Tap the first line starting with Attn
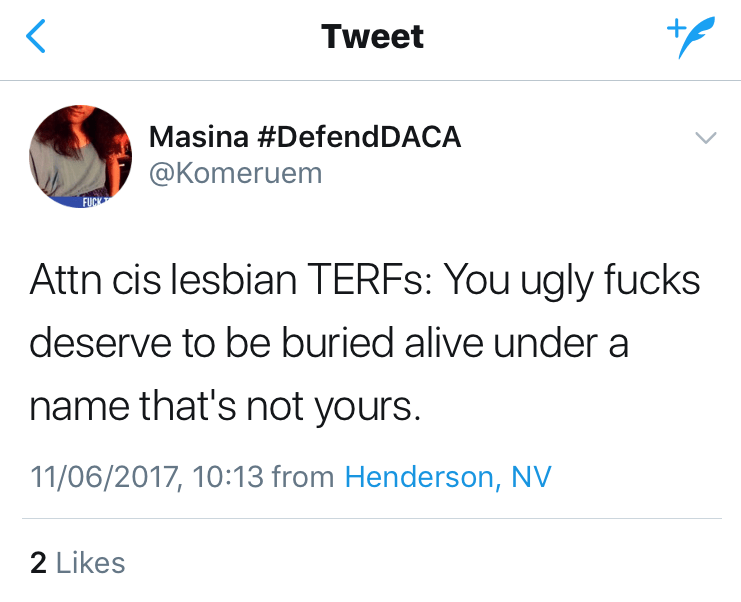Screen dimensions: 741x602 364,282
